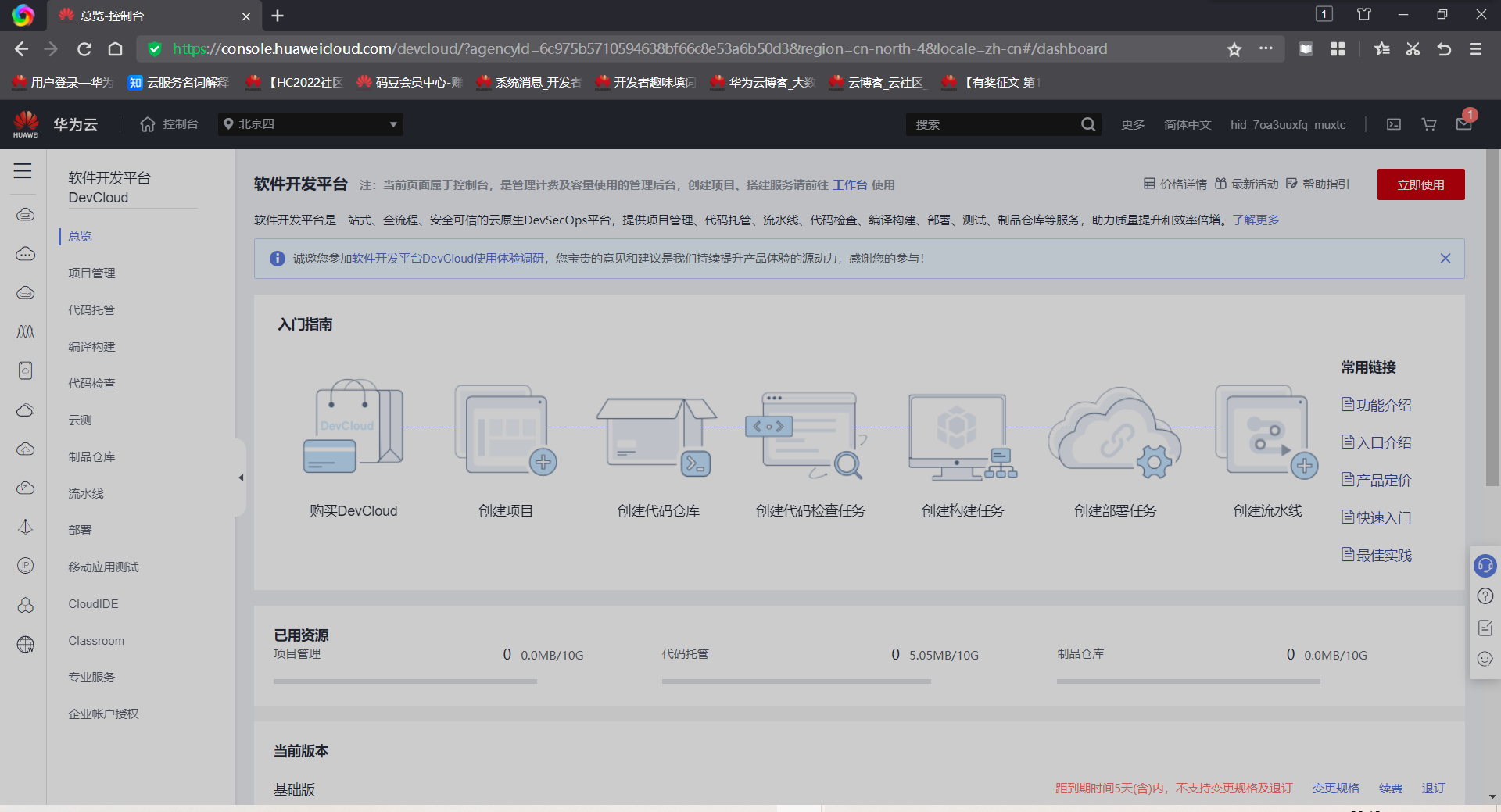Click the 创建构建任务 monitor illustration
1501x812 pixels.
tap(962, 436)
